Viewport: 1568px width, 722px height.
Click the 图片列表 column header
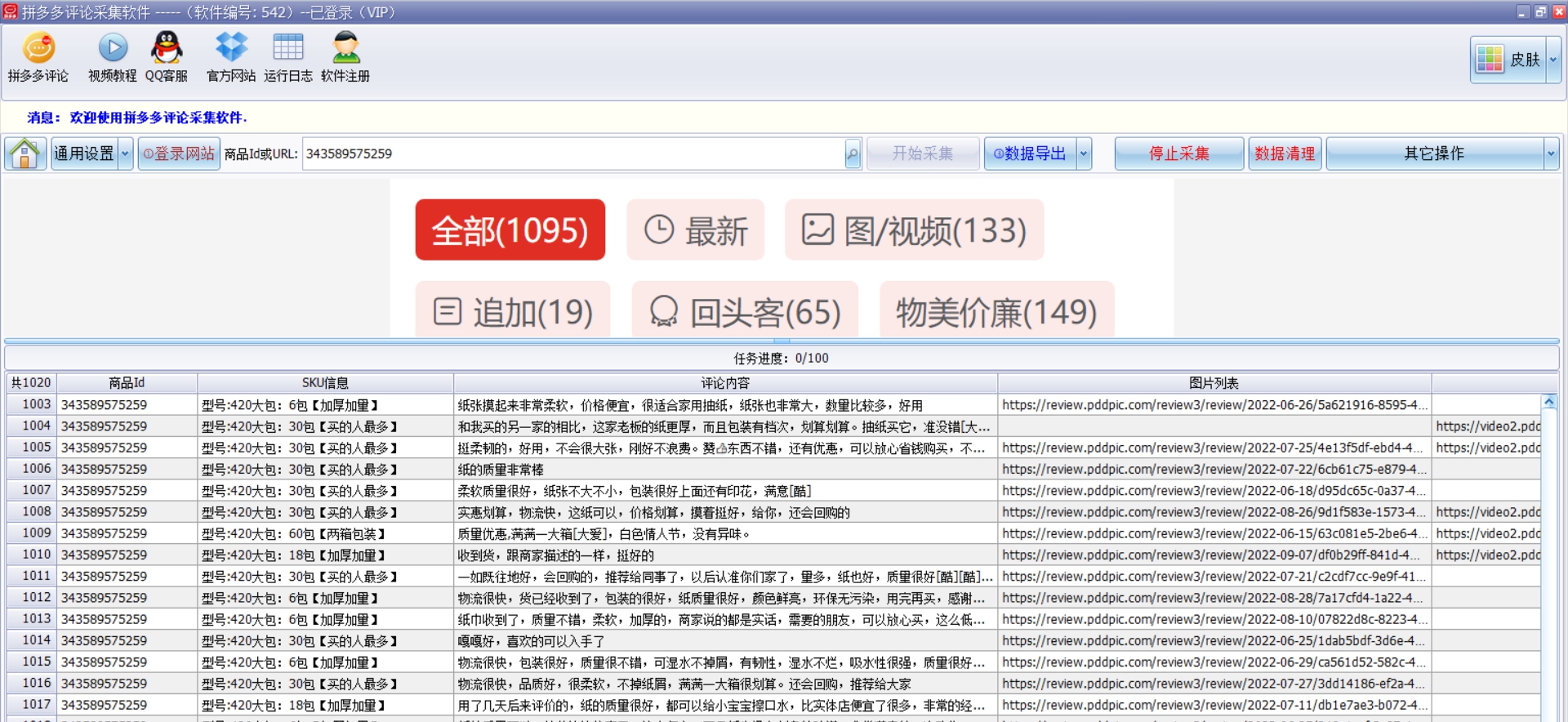point(1214,383)
